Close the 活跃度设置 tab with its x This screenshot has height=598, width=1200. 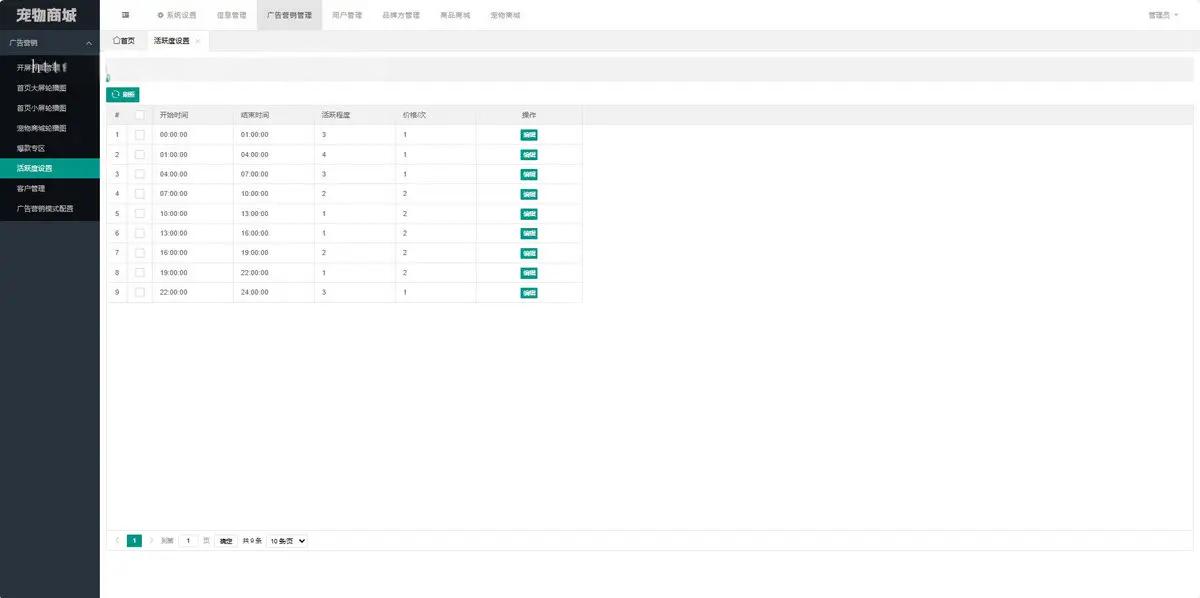(198, 41)
